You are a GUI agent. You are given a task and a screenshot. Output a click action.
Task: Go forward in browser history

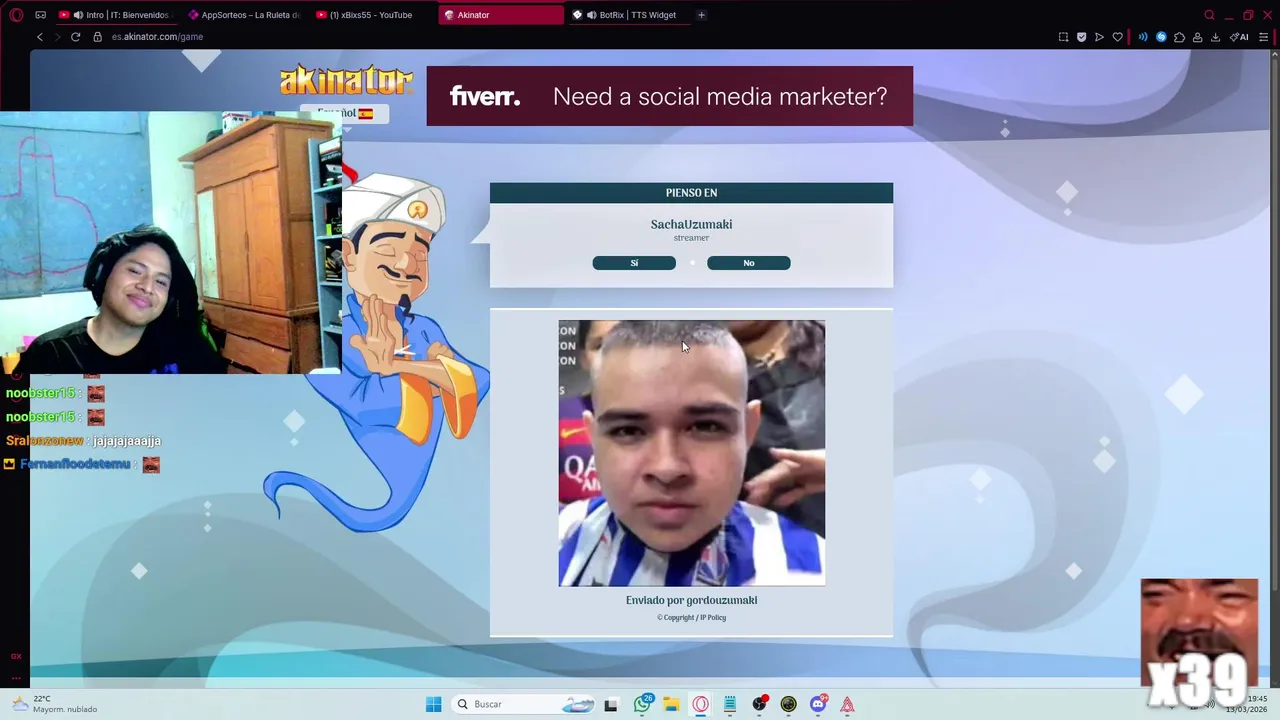pos(57,37)
